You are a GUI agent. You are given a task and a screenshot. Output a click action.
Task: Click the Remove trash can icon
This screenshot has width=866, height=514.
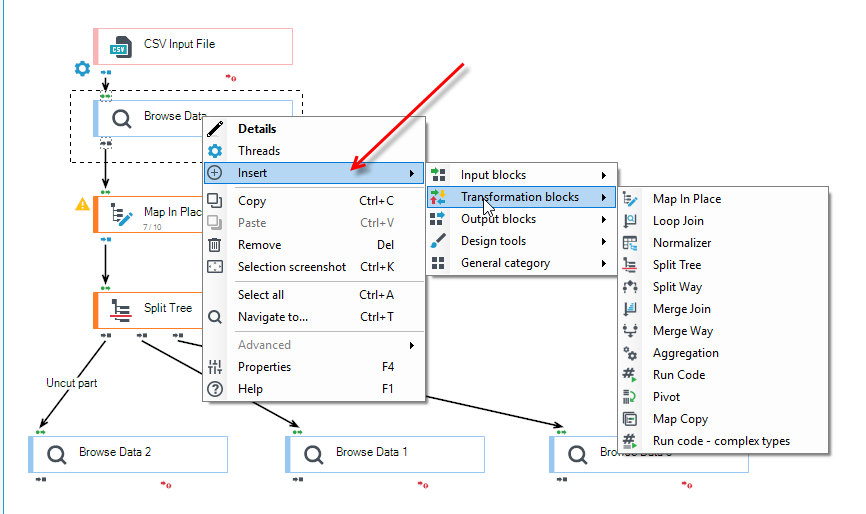click(215, 245)
